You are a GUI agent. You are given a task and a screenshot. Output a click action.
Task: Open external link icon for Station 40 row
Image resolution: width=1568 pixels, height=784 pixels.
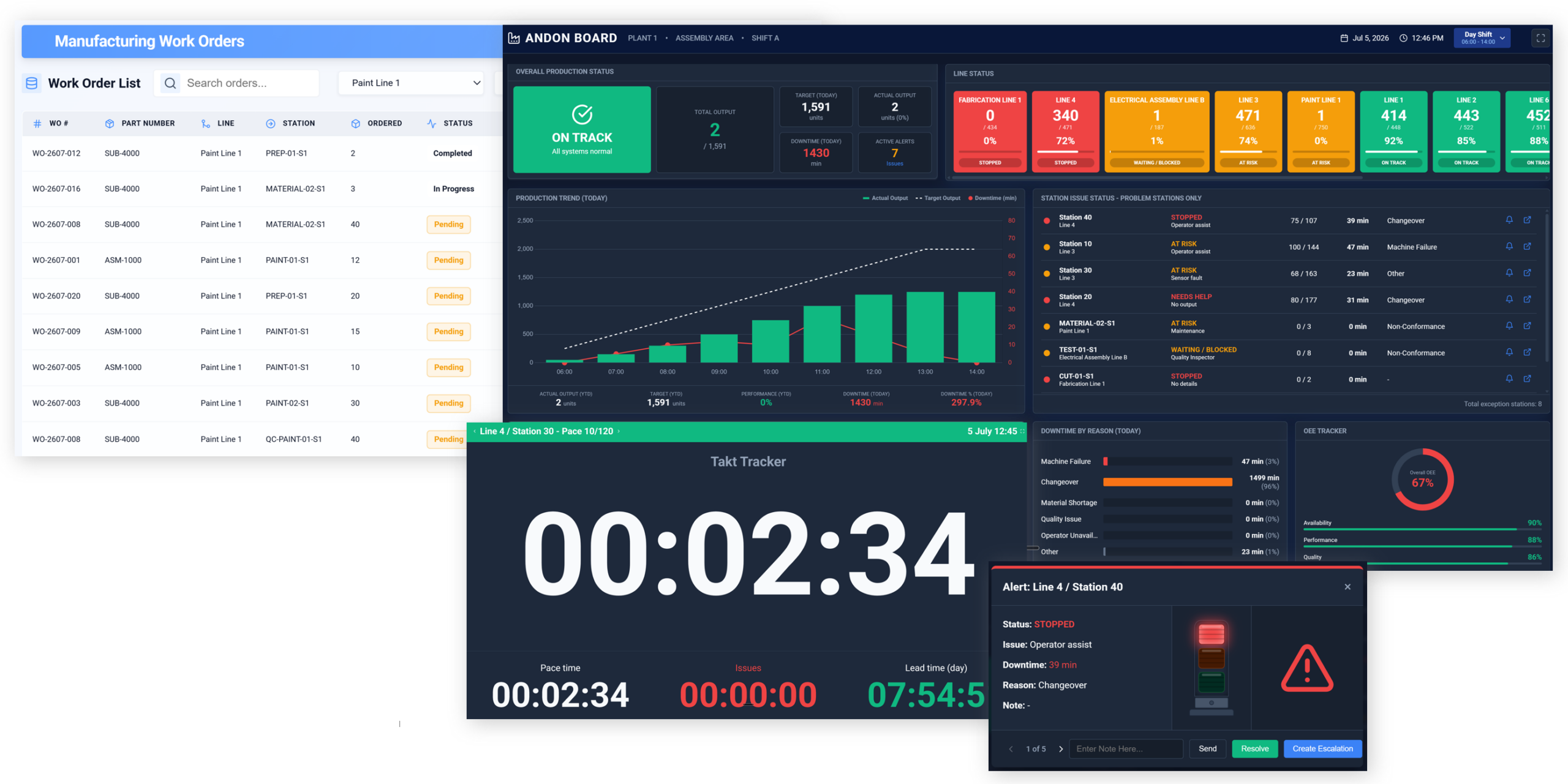tap(1528, 219)
